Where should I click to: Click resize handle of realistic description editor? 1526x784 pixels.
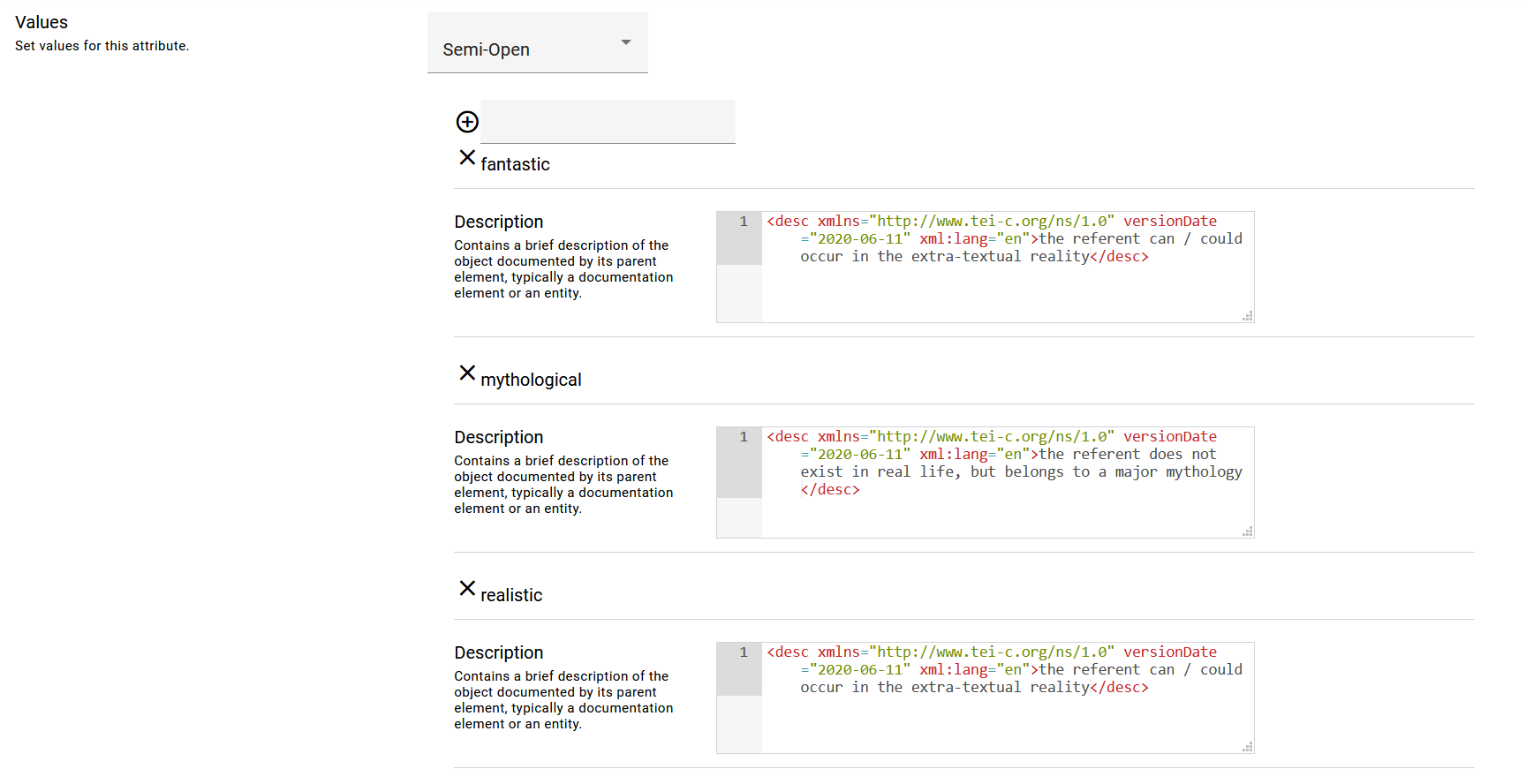[x=1247, y=747]
